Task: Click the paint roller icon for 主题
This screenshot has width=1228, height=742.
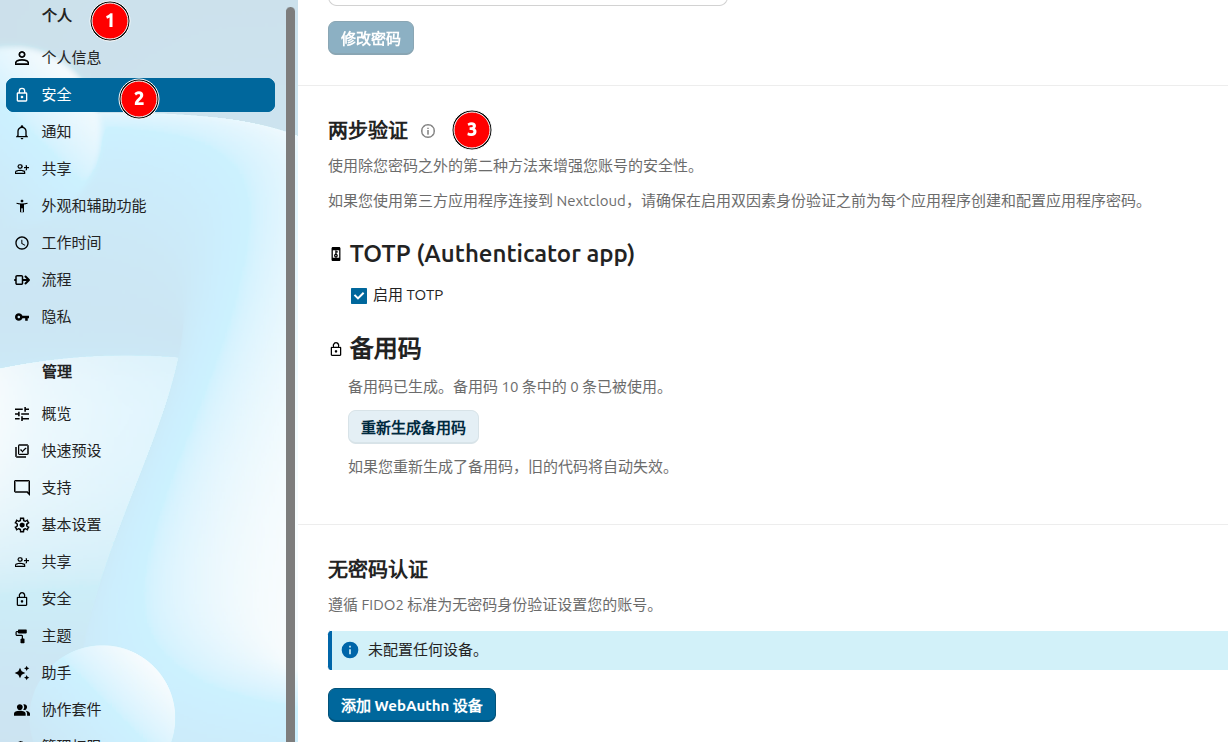Action: pyautogui.click(x=22, y=636)
